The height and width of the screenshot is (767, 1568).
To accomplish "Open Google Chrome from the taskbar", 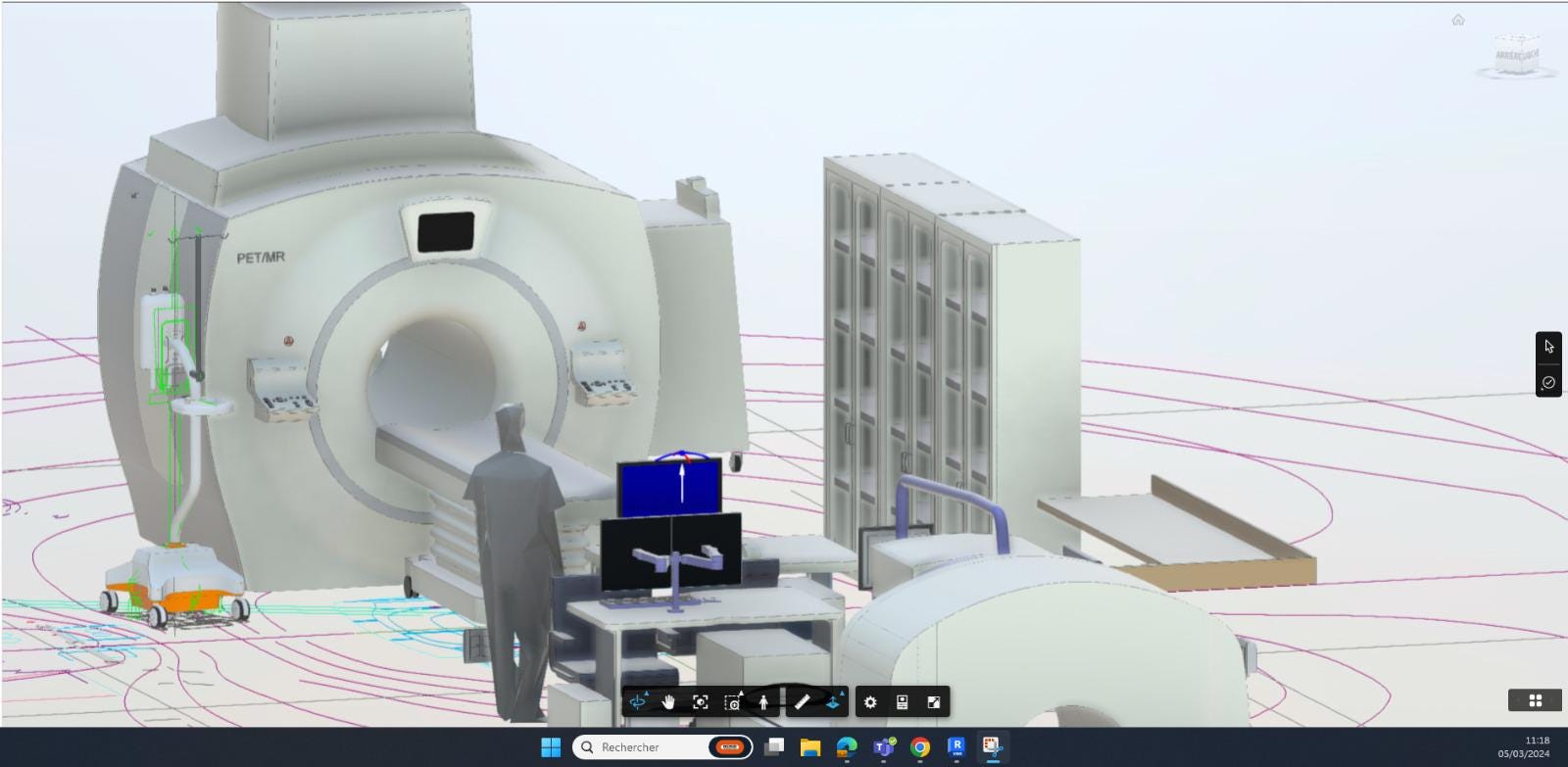I will coord(920,747).
